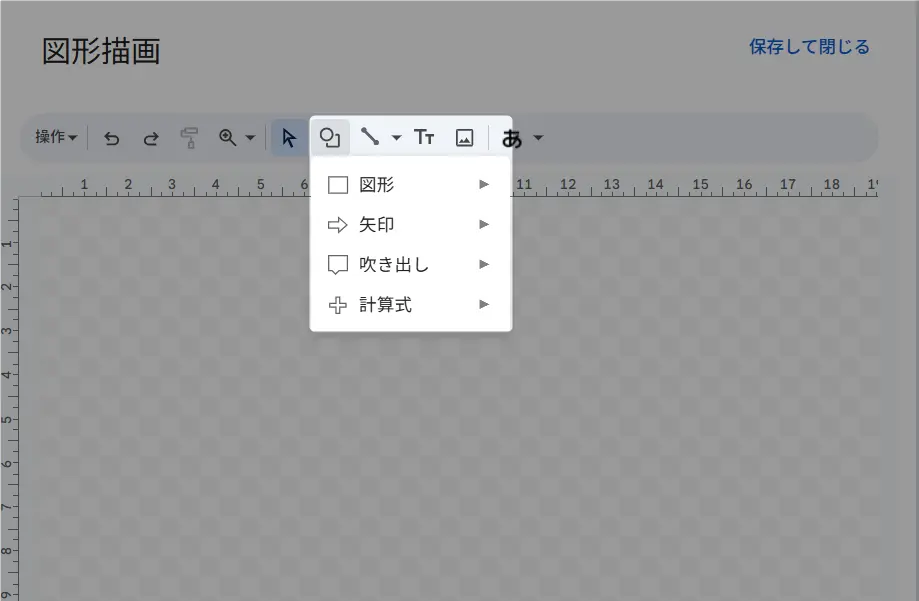Click the rectangle icon beside 図形

(338, 185)
